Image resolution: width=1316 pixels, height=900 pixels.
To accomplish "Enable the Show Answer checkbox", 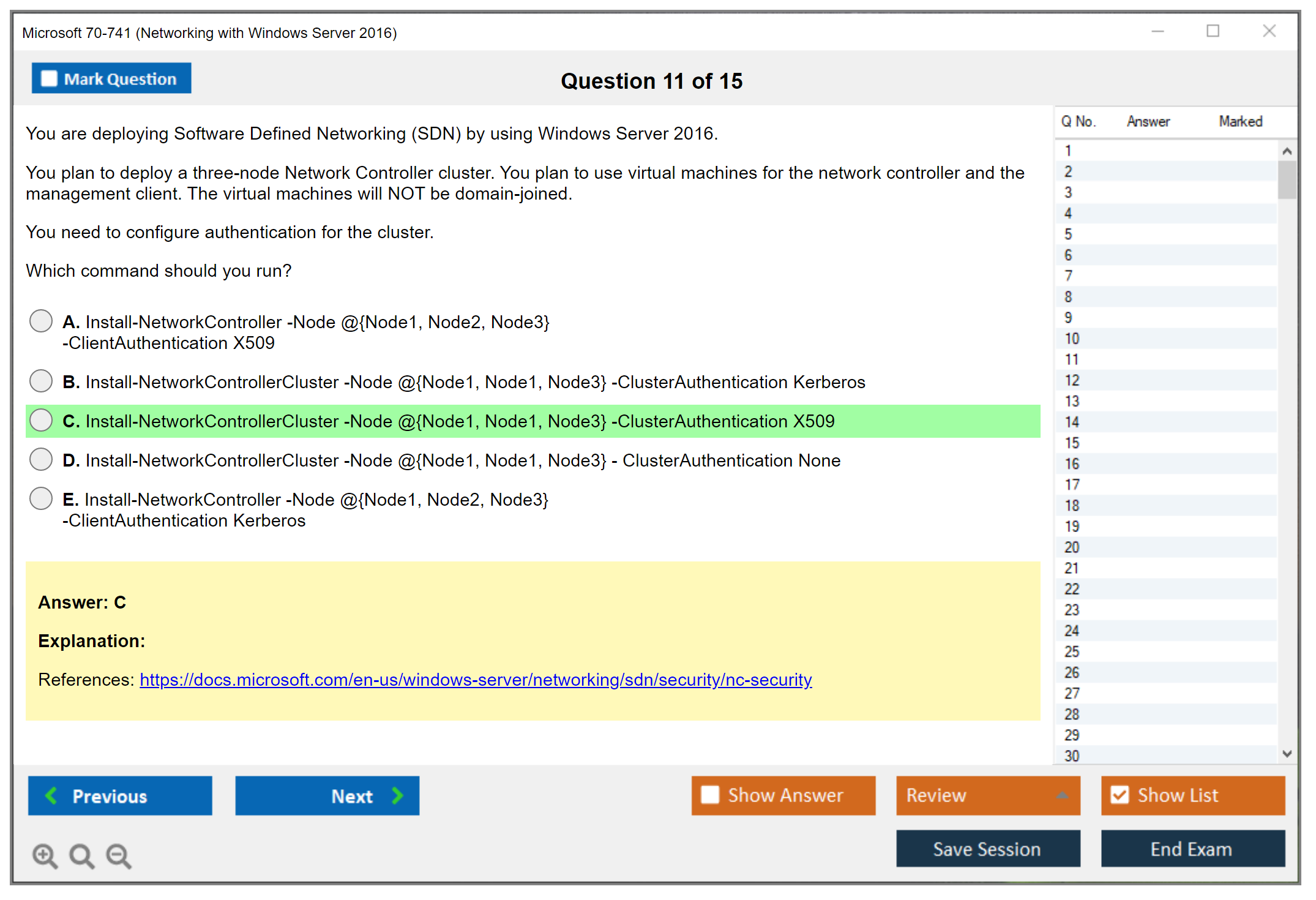I will coord(710,795).
